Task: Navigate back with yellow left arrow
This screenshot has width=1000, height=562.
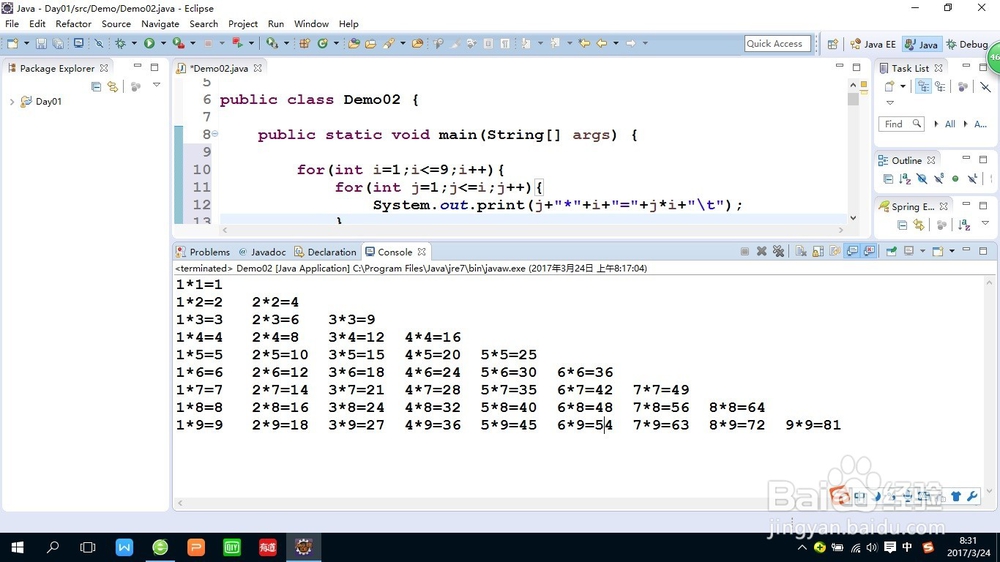Action: (x=601, y=43)
